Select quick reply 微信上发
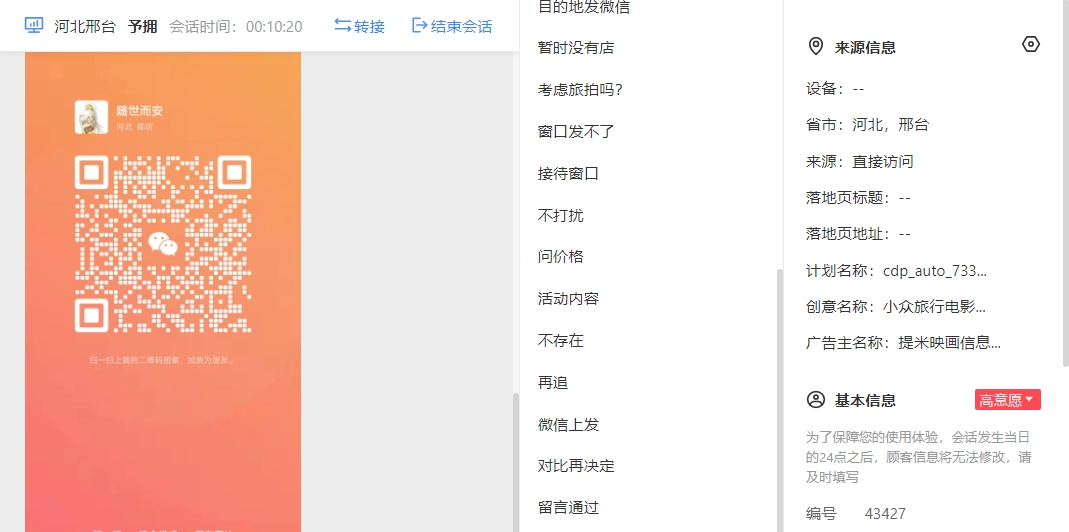Viewport: 1069px width, 532px height. (x=568, y=425)
